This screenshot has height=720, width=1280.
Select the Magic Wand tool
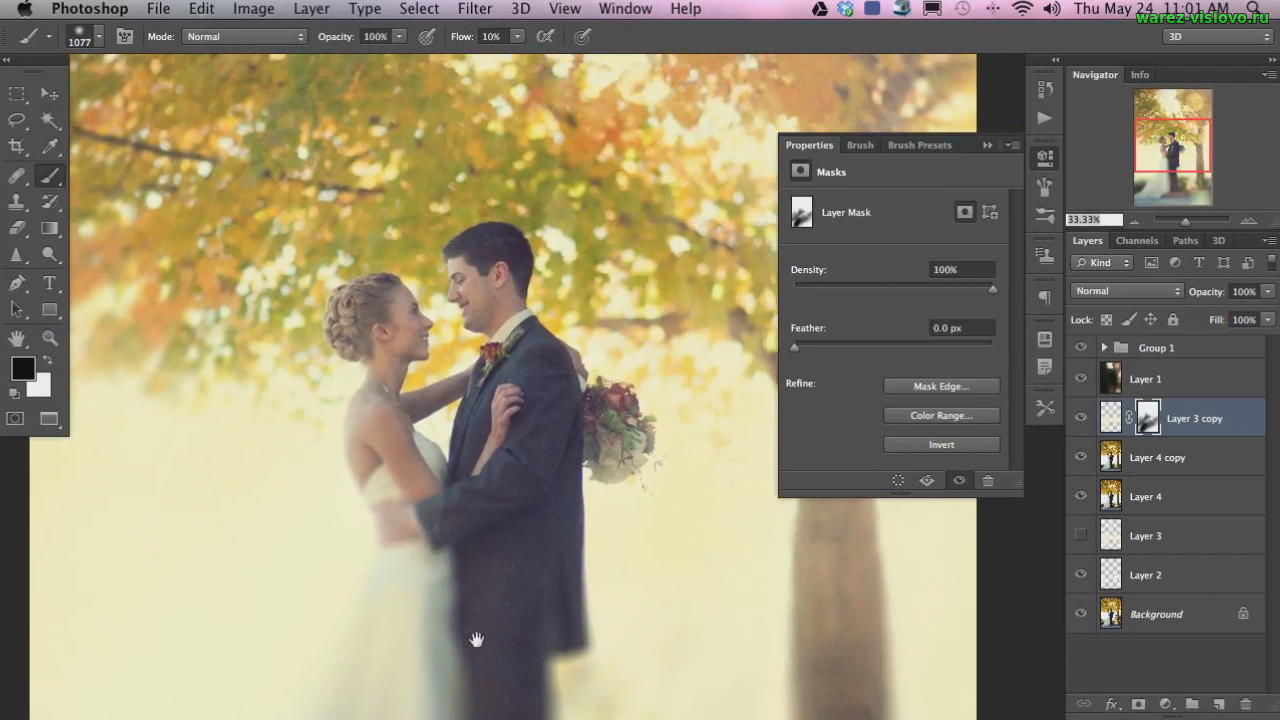(50, 120)
